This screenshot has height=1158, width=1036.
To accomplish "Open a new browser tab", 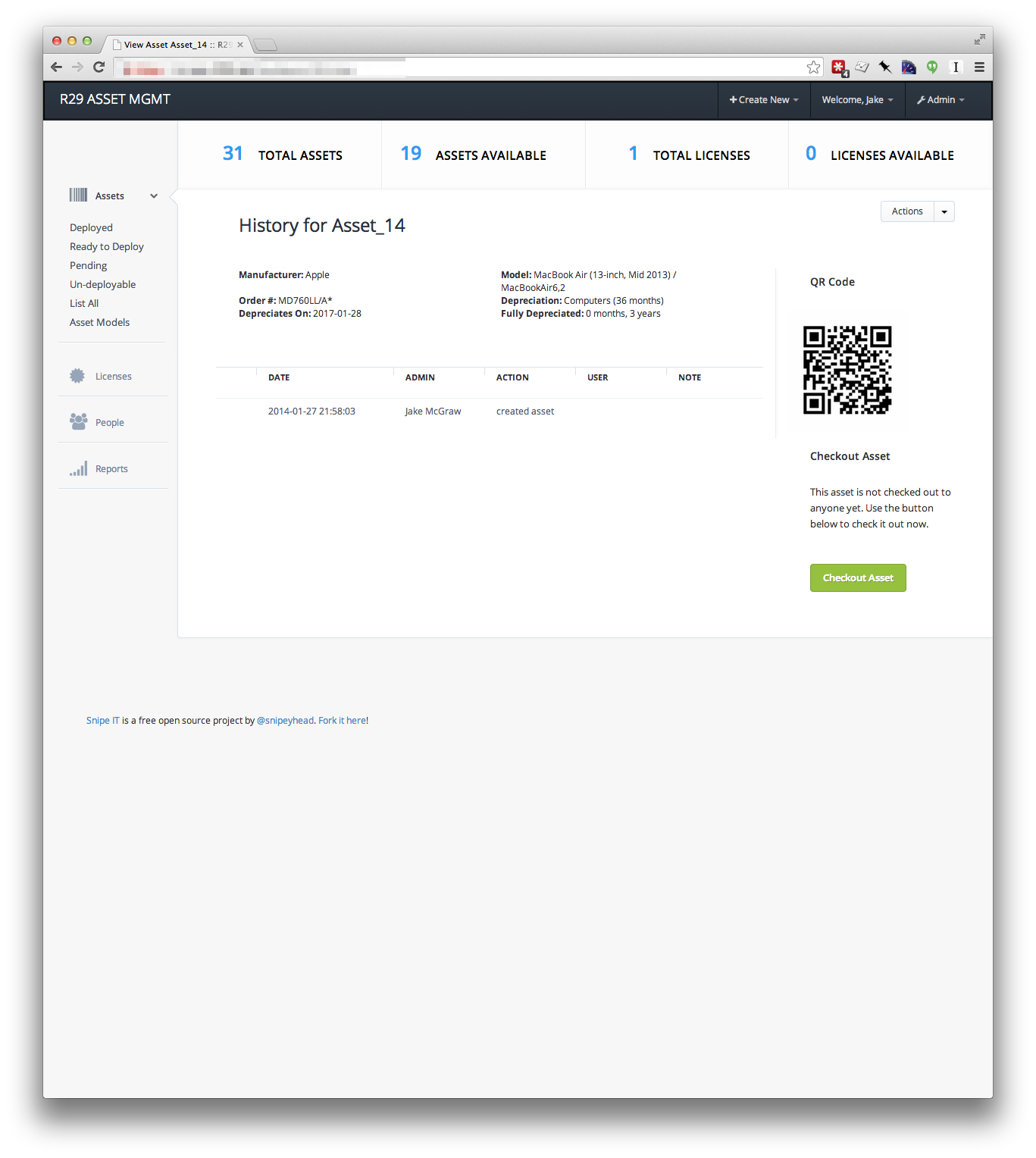I will (x=265, y=45).
